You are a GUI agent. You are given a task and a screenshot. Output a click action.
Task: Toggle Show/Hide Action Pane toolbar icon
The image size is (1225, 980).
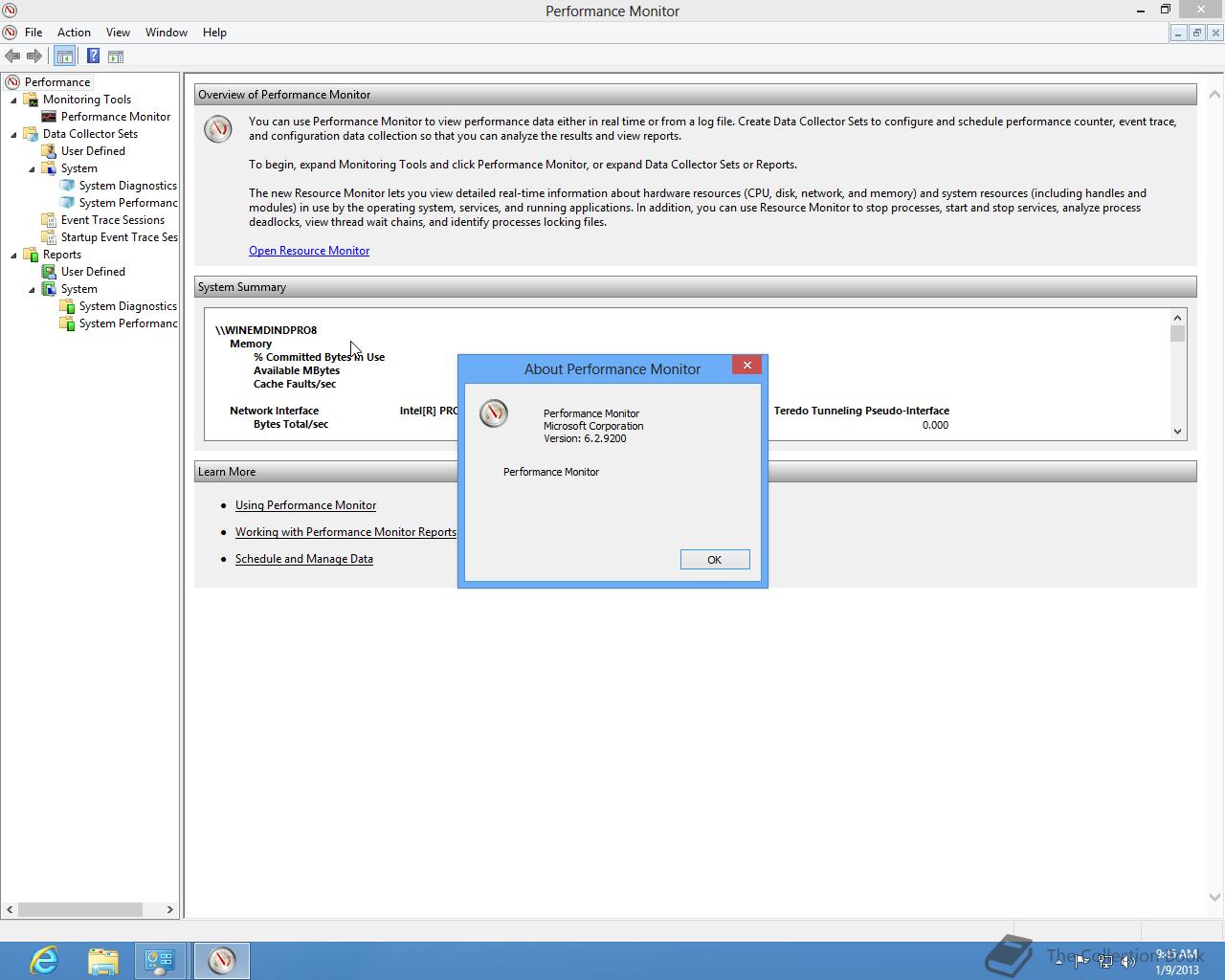click(116, 56)
